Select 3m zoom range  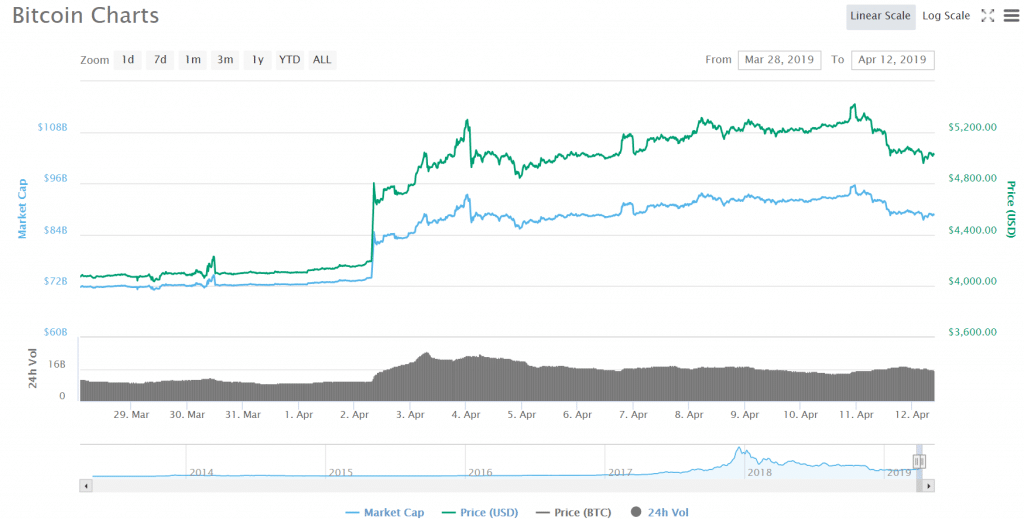(x=225, y=60)
